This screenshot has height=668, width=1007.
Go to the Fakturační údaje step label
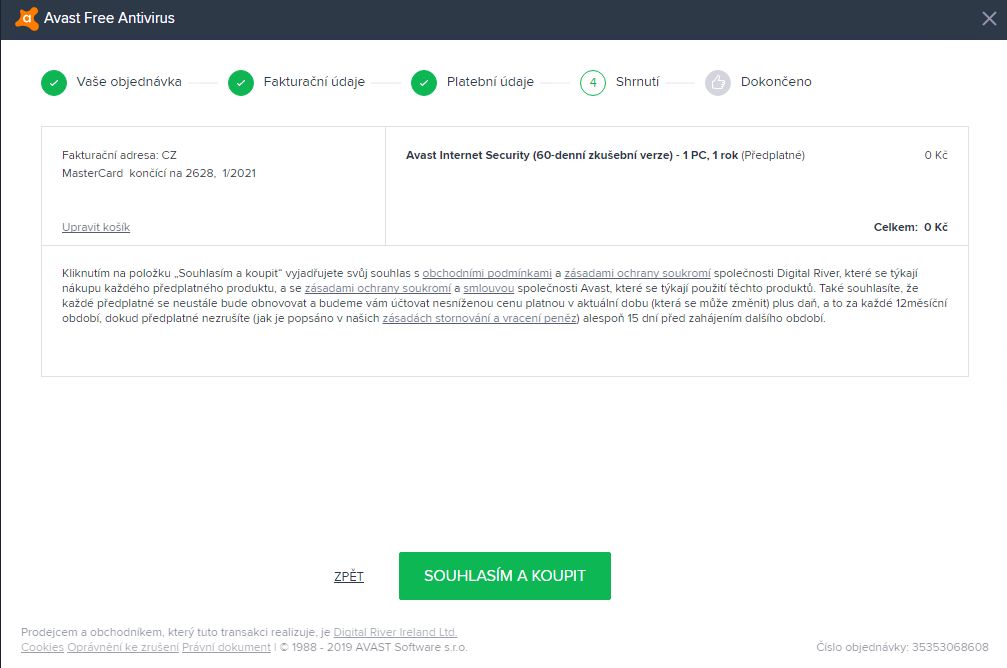[x=314, y=82]
